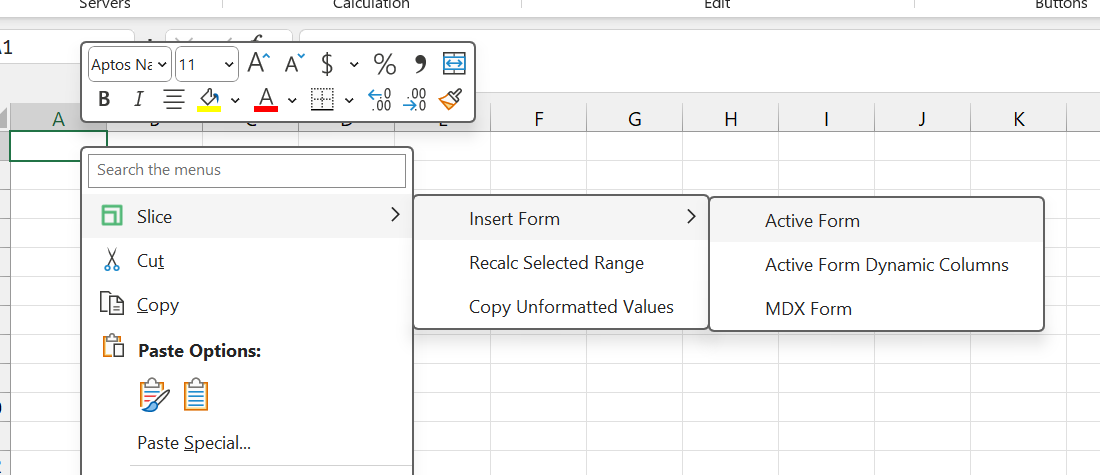Click the Increase Decimal icon
Image resolution: width=1100 pixels, height=475 pixels.
click(x=380, y=100)
